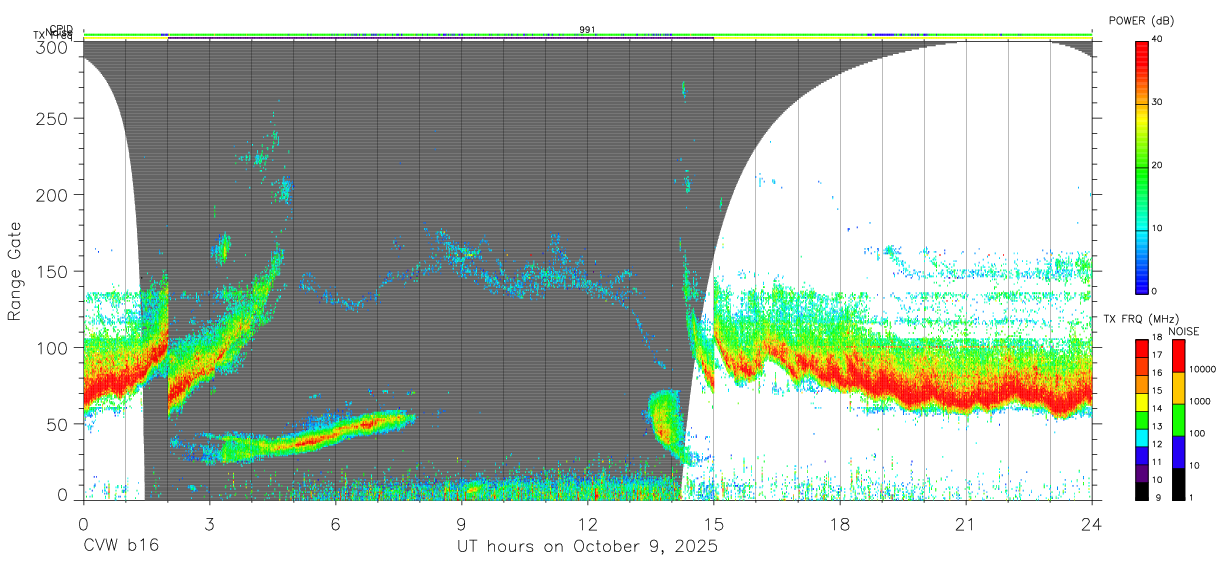The image size is (1228, 567).
Task: Select the 100 range gate tick label
Action: point(53,347)
